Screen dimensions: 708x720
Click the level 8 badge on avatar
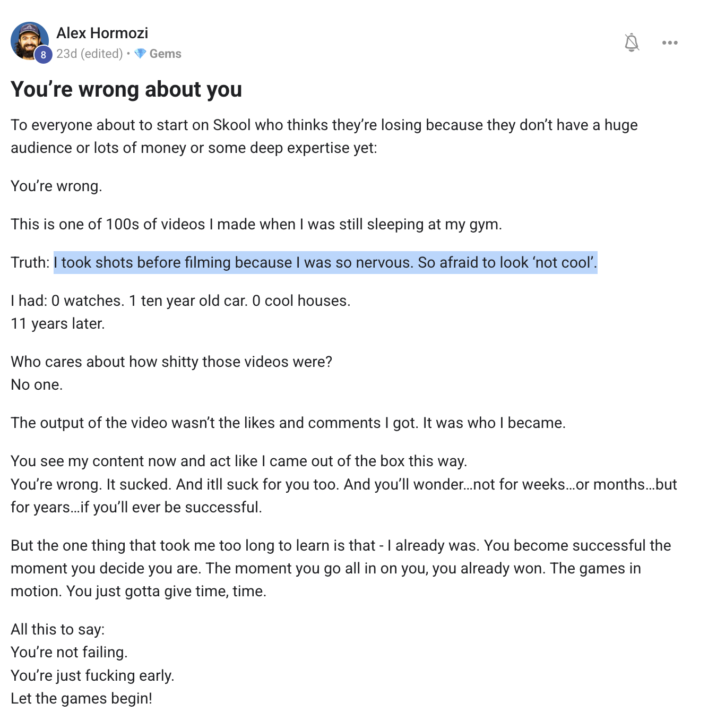41,55
